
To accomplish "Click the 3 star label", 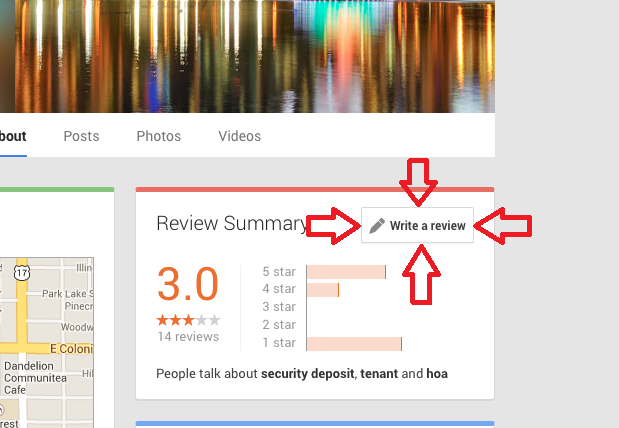I will (279, 307).
